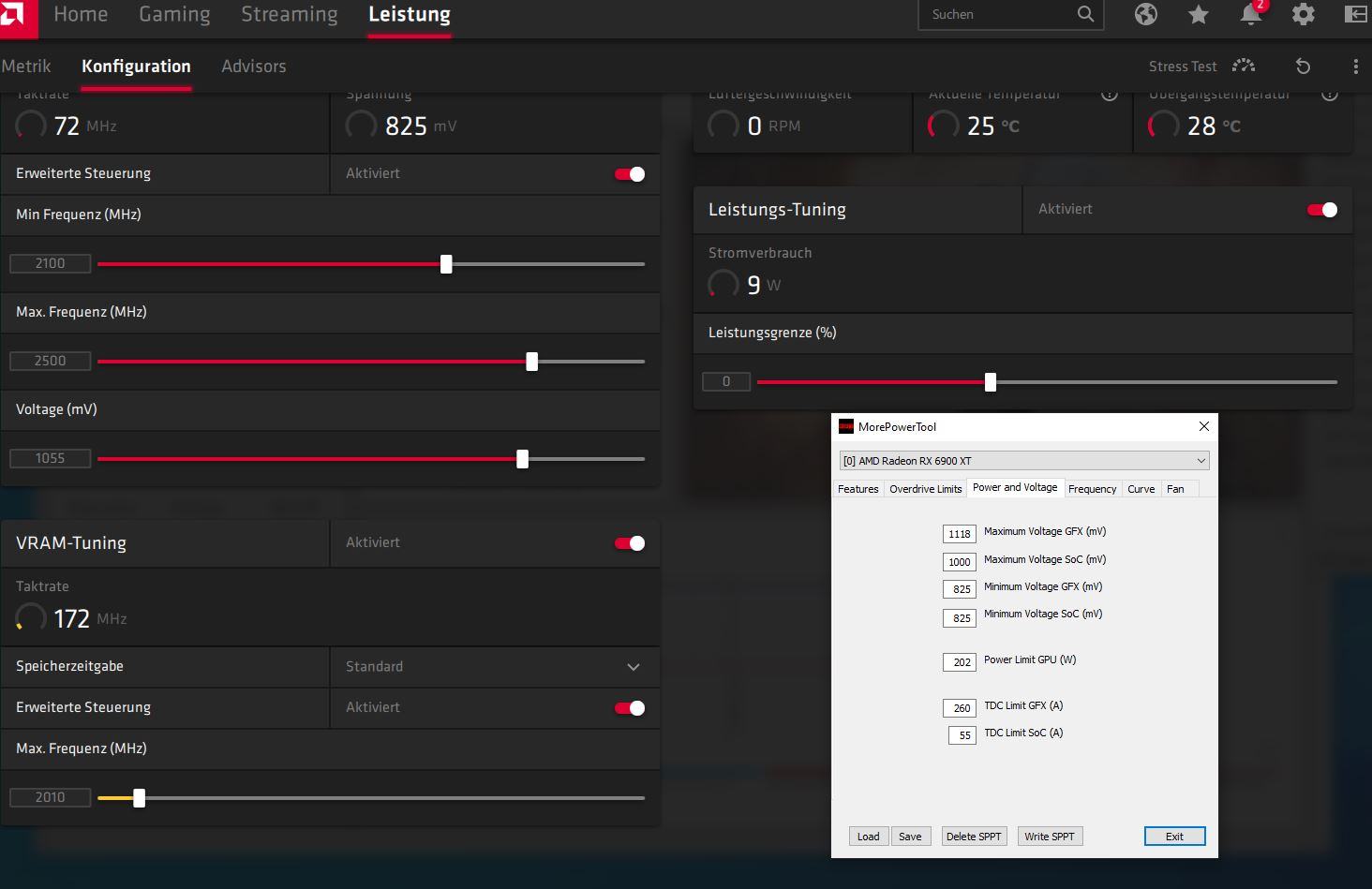1372x889 pixels.
Task: Open the Home tab
Action: [81, 14]
